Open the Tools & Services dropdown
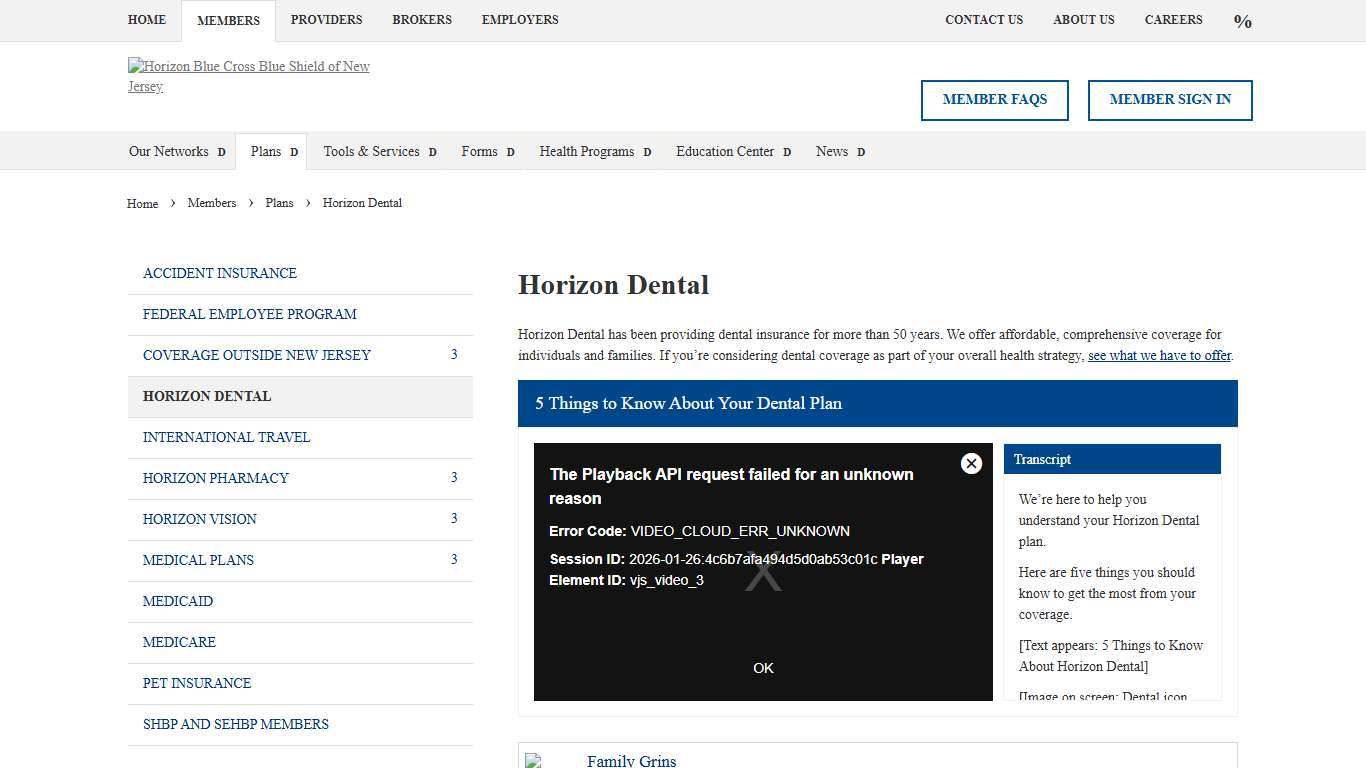Viewport: 1366px width, 768px height. [432, 152]
